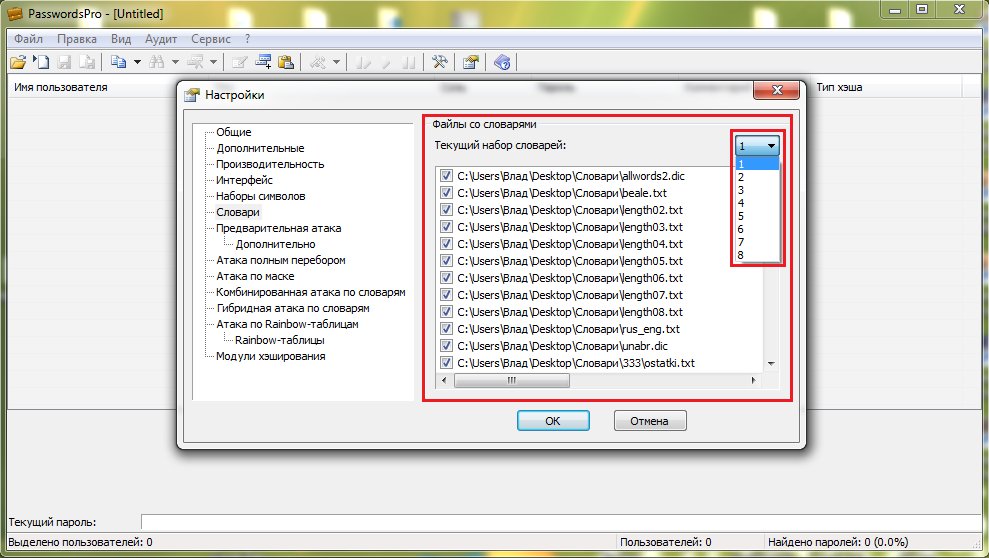Screen dimensions: 989x558
Task: Open the settings icon in the toolbar
Action: (469, 62)
